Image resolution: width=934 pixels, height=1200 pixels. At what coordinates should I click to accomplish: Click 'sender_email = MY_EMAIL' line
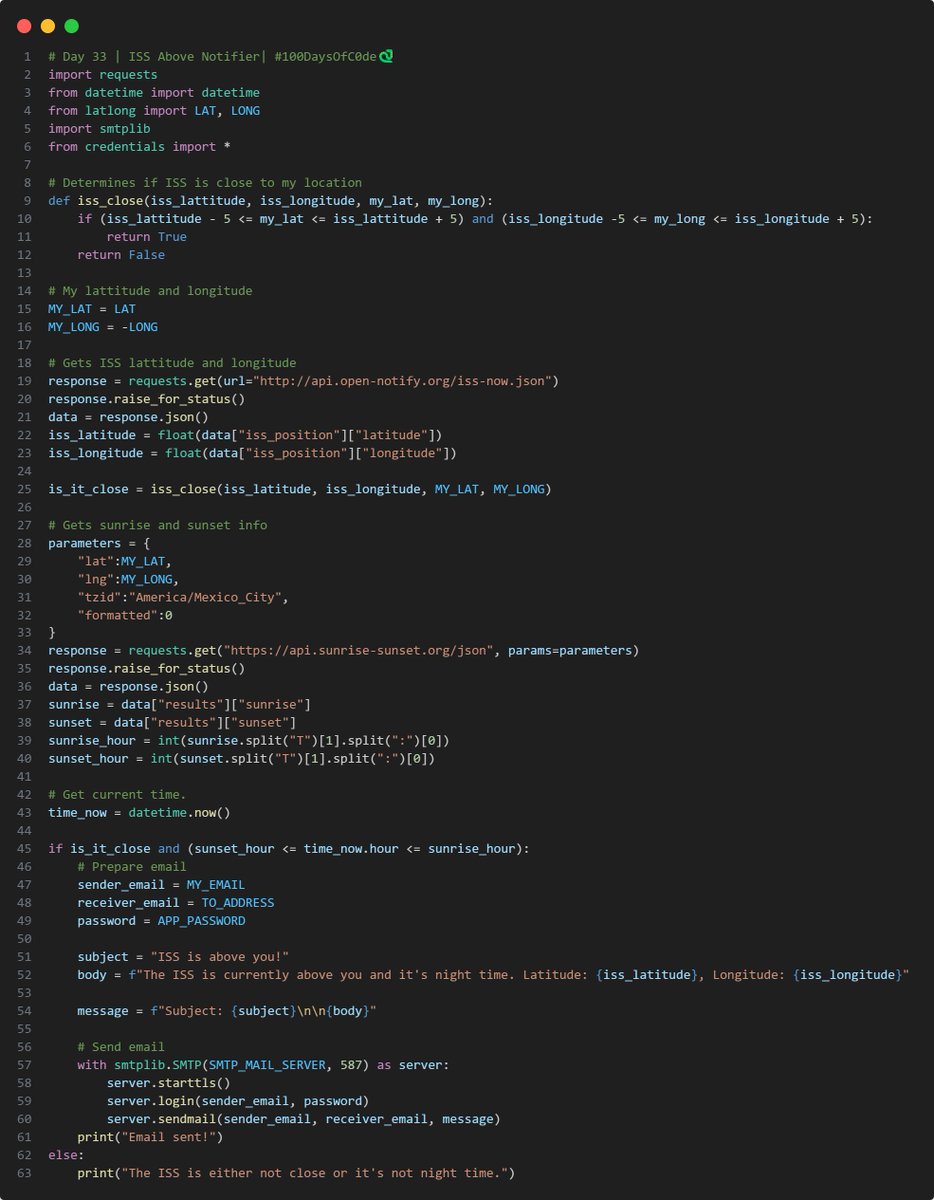pos(161,885)
